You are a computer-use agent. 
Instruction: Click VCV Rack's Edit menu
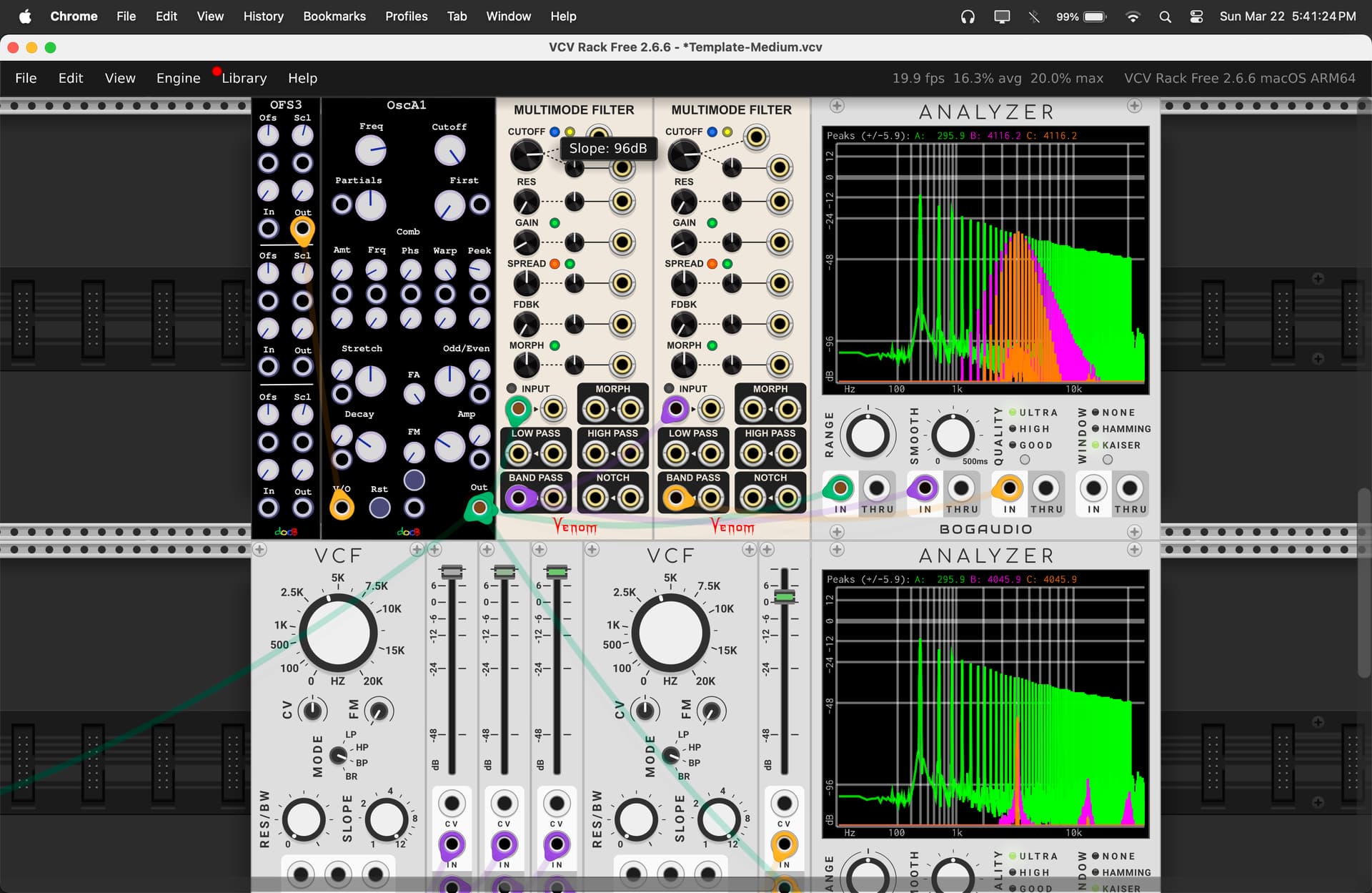70,78
